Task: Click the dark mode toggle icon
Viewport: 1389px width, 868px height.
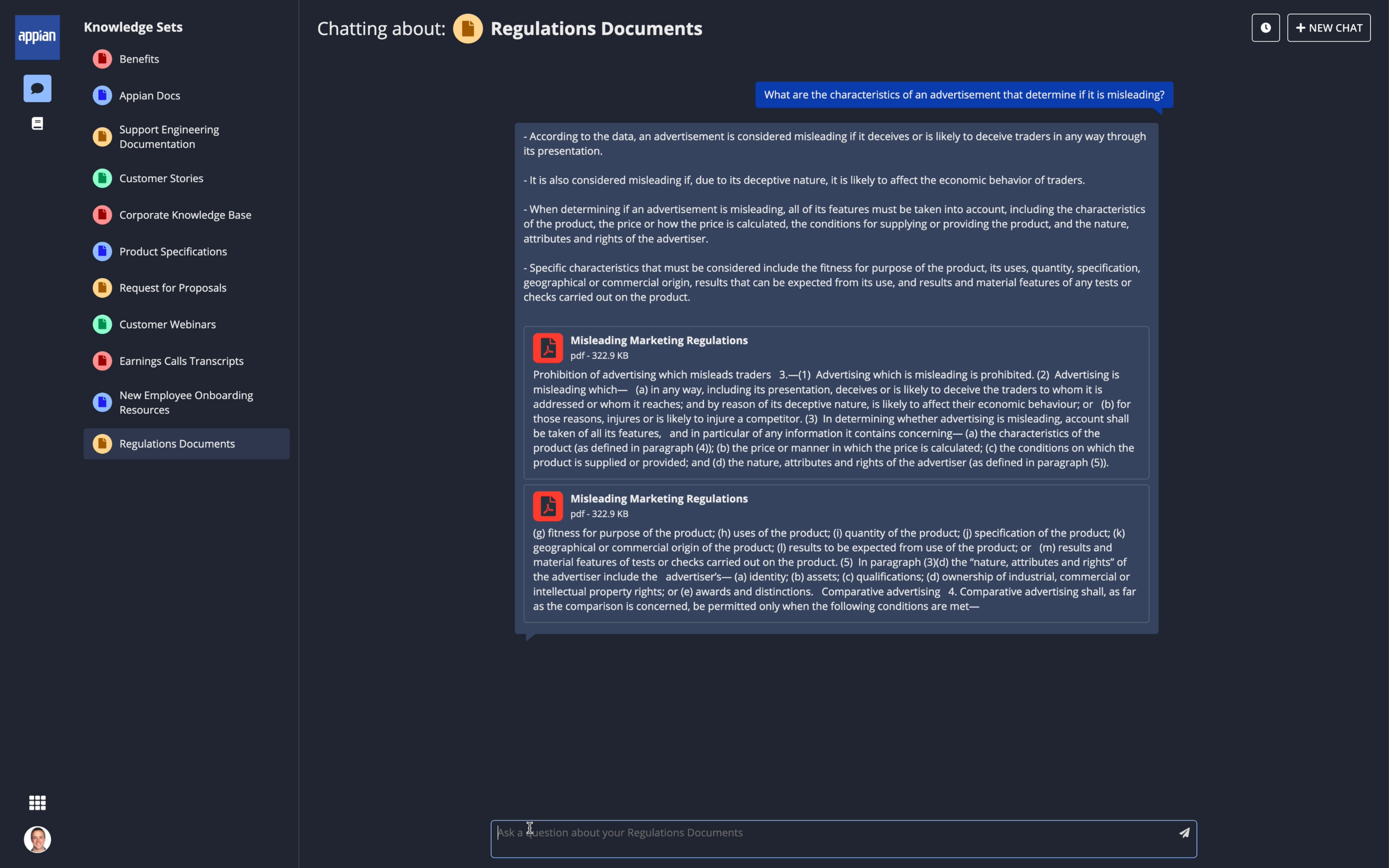Action: [1265, 27]
